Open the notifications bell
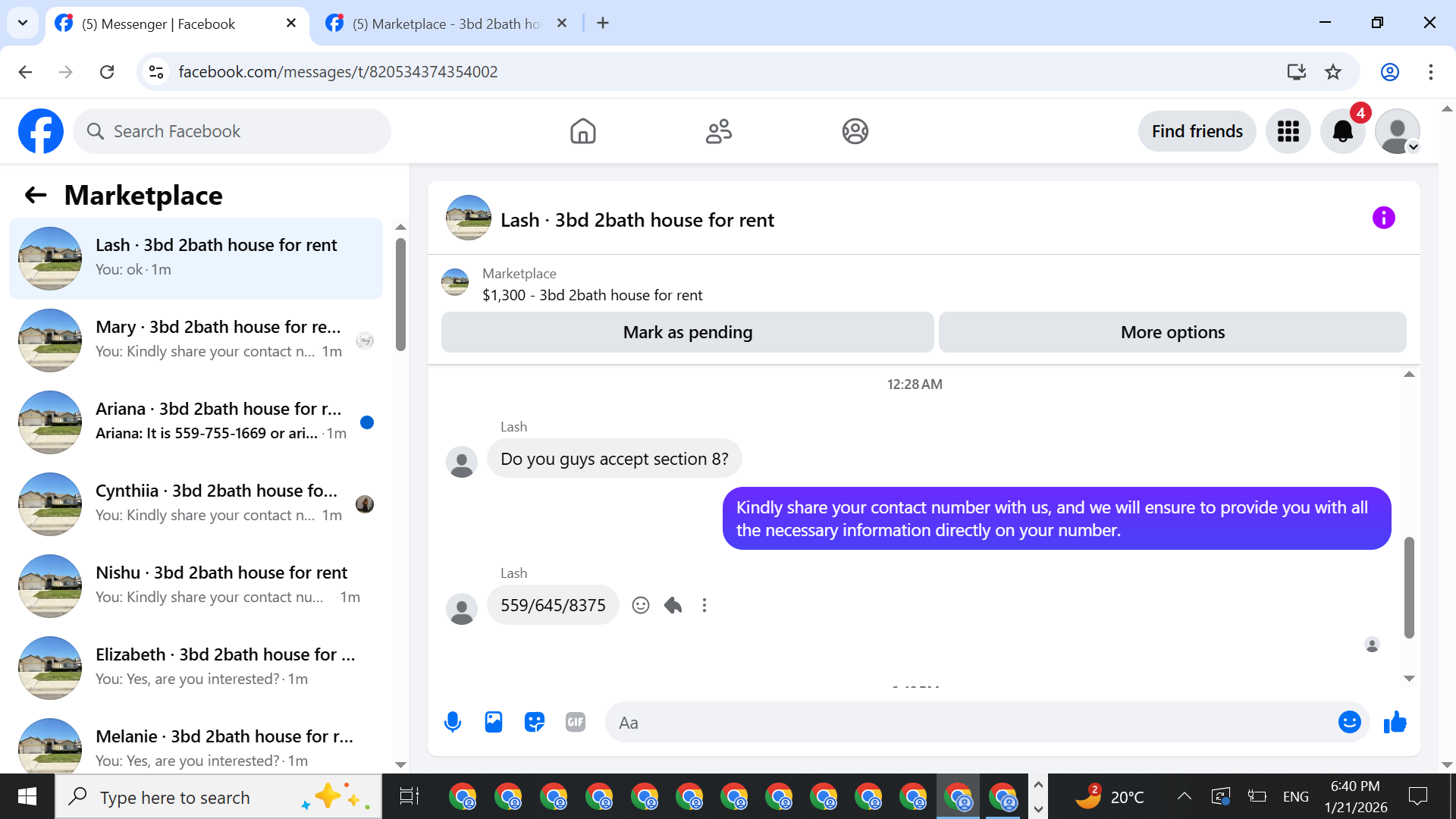 (1342, 131)
